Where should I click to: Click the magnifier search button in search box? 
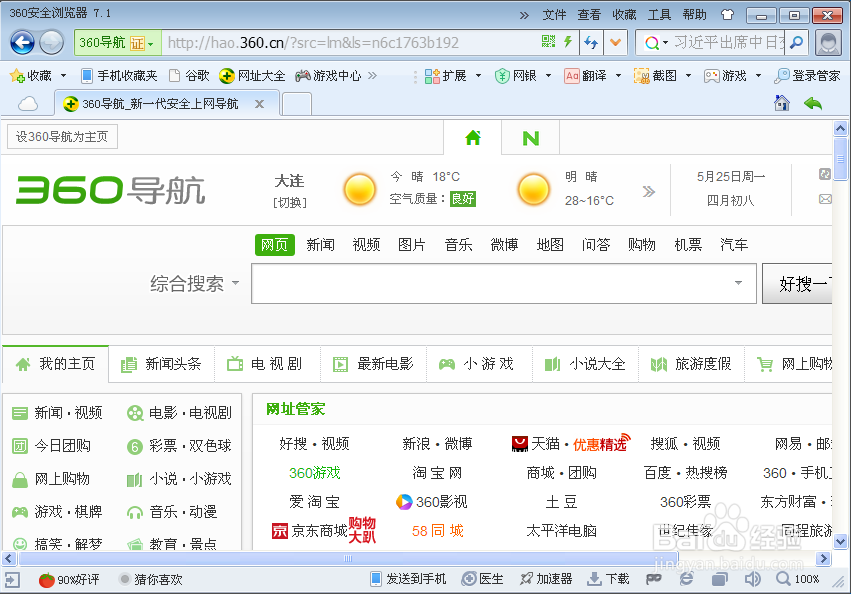point(796,42)
